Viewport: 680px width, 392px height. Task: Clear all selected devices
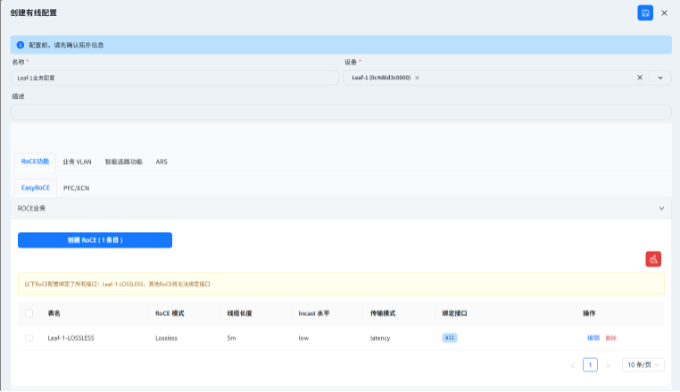point(640,78)
